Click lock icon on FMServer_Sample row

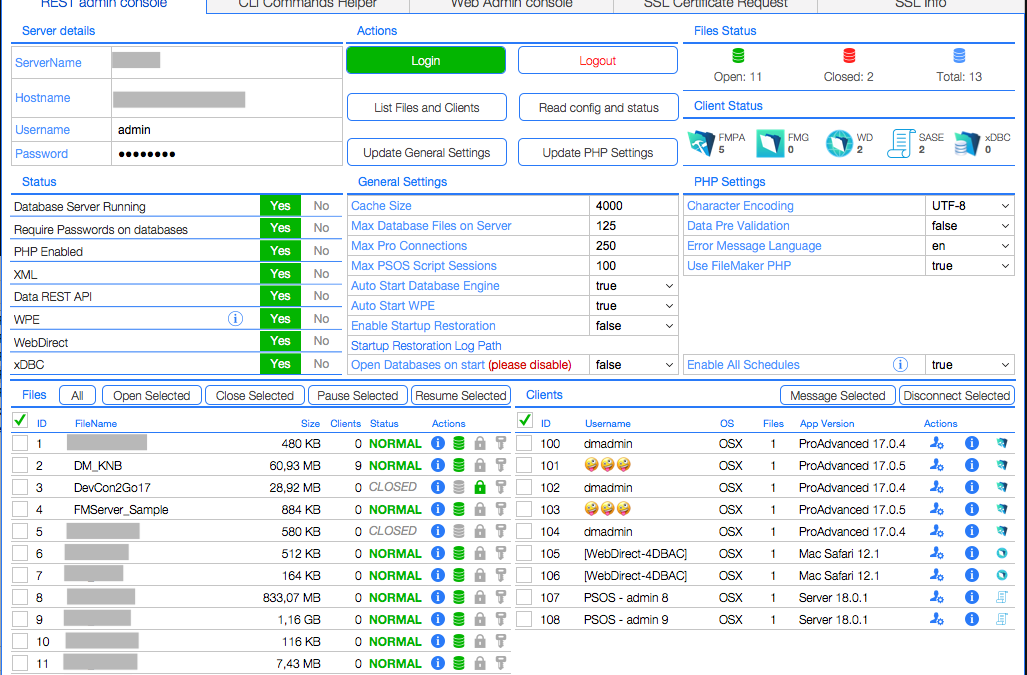point(480,509)
